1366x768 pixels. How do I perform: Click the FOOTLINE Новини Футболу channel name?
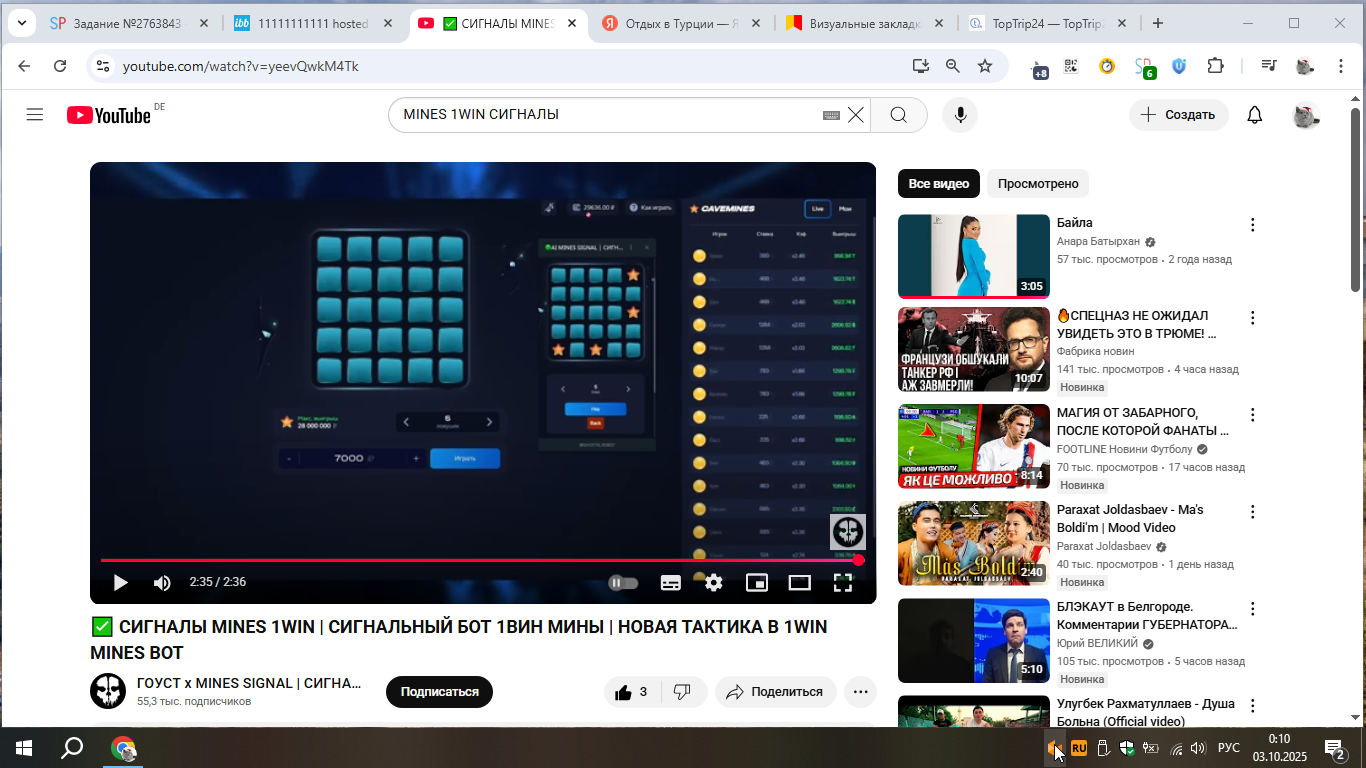[x=1125, y=449]
